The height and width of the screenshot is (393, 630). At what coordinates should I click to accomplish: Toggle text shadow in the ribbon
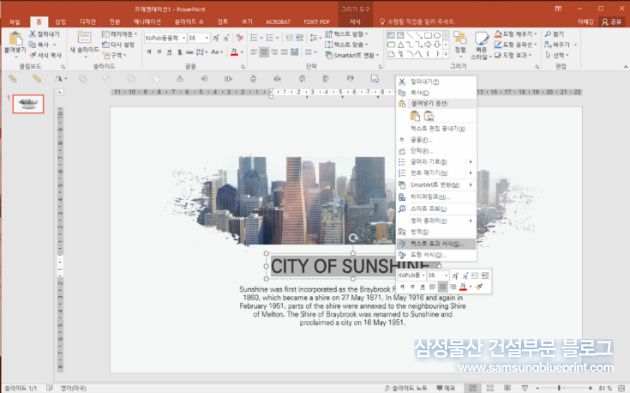pos(180,52)
